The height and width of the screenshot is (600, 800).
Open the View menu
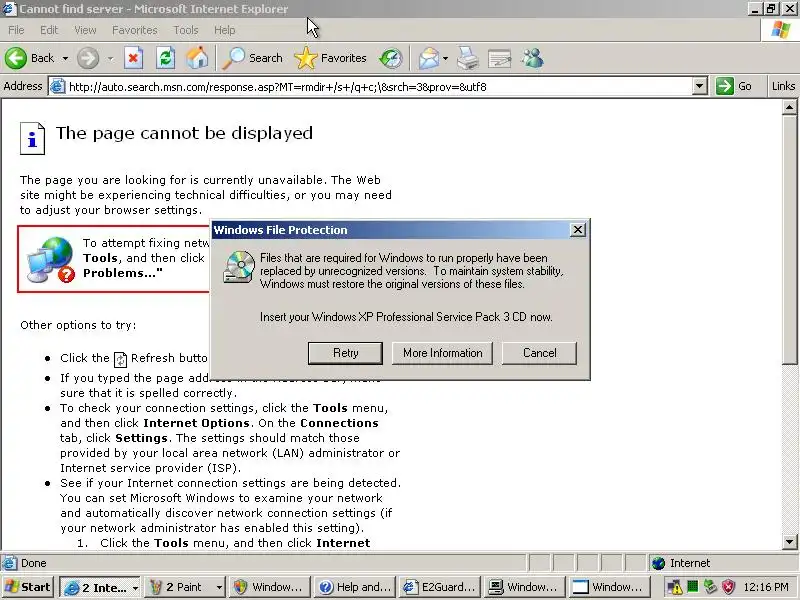85,30
